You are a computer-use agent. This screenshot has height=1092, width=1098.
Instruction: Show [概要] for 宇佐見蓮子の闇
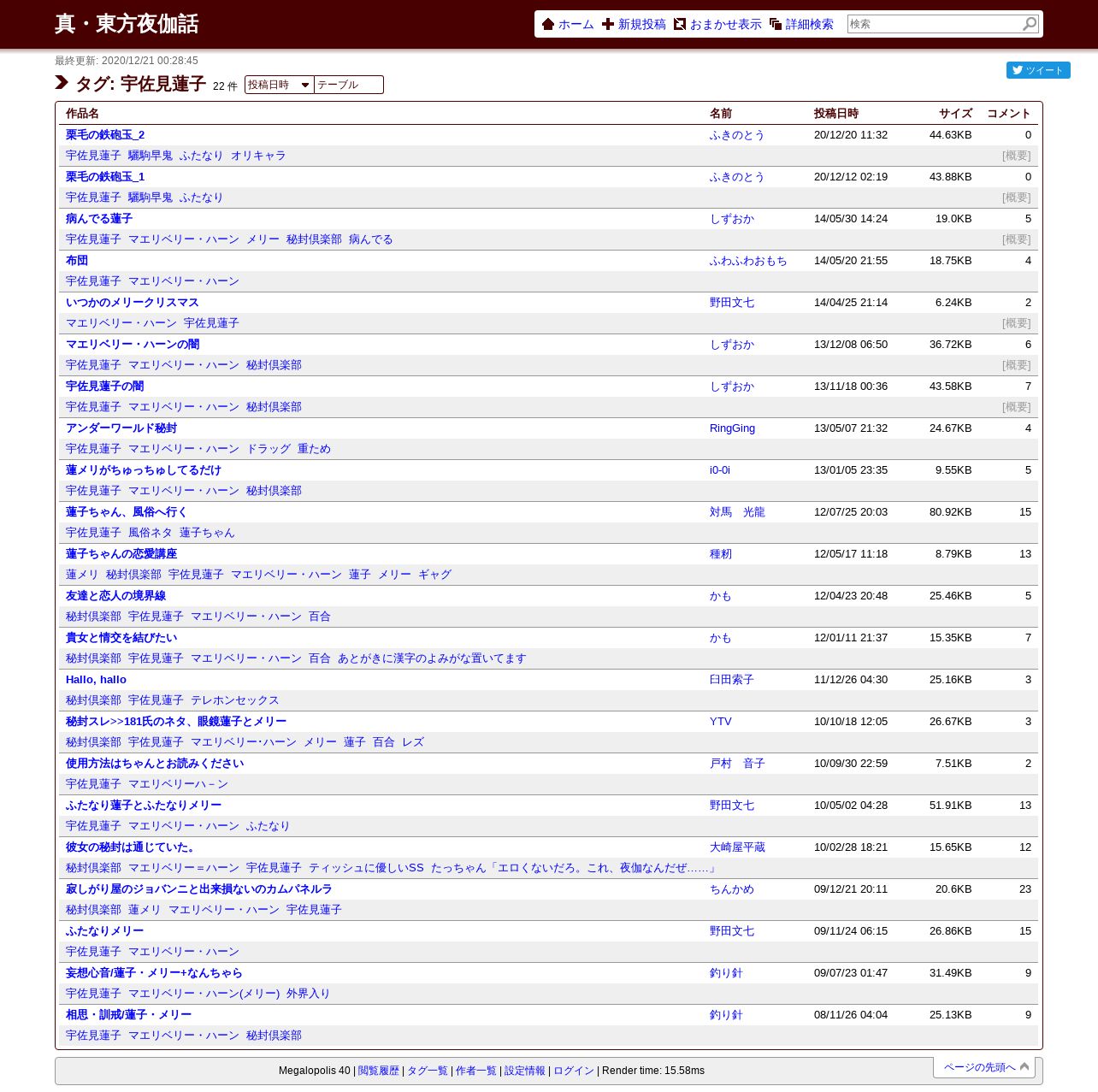(x=1017, y=406)
